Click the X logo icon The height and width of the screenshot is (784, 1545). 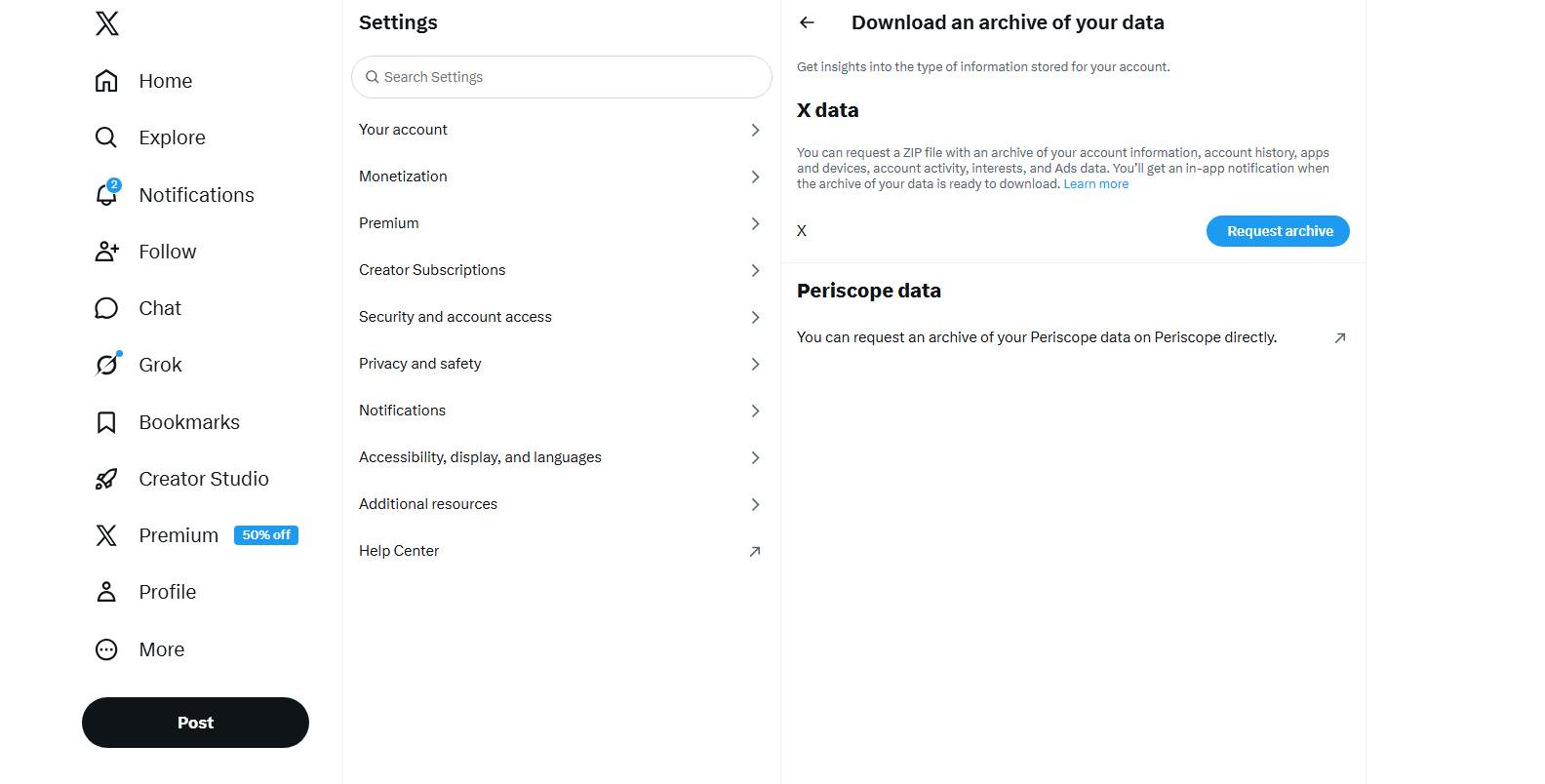[x=107, y=23]
